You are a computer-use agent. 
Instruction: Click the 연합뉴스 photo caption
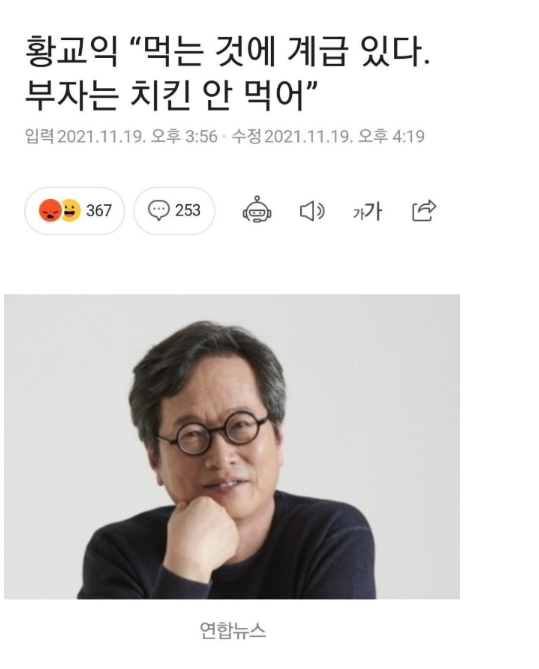233,631
